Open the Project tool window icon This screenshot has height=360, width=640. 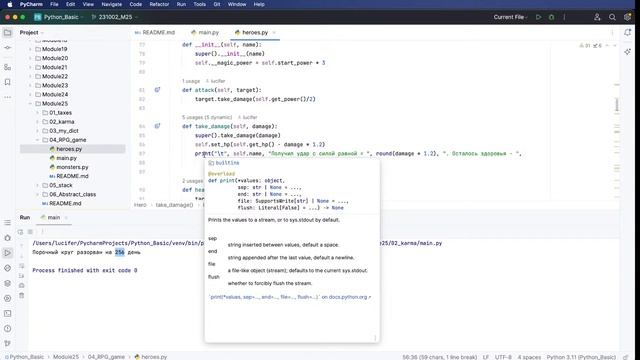(7, 33)
